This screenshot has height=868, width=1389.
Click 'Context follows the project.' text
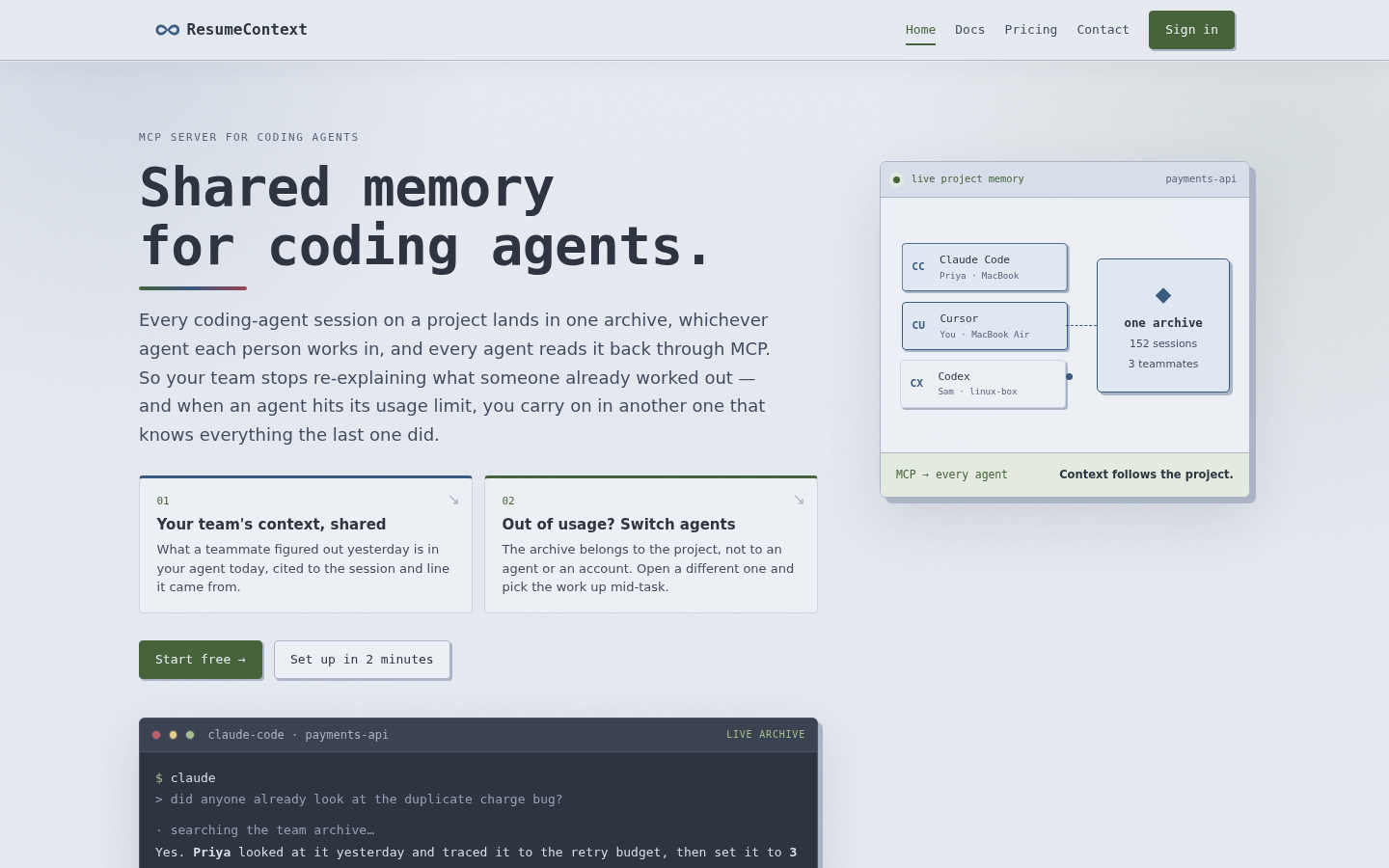[1146, 475]
